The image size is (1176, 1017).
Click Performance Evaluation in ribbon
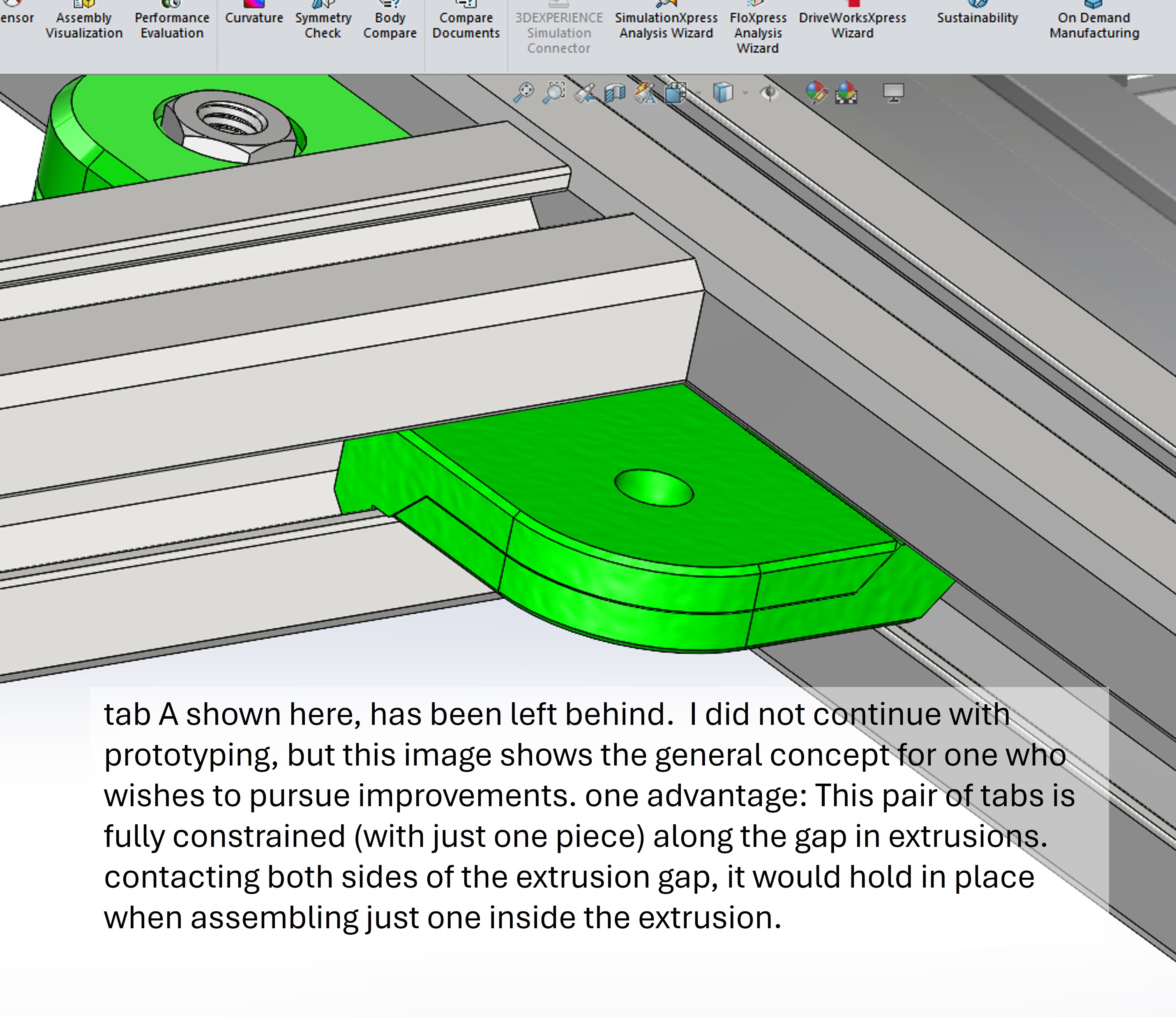click(x=172, y=25)
